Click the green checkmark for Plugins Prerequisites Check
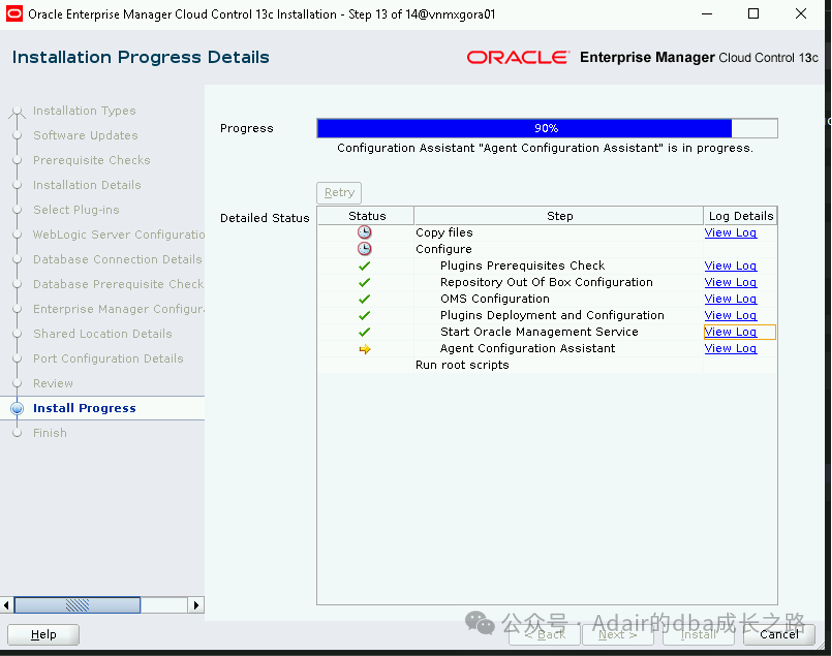The image size is (832, 656). [364, 266]
